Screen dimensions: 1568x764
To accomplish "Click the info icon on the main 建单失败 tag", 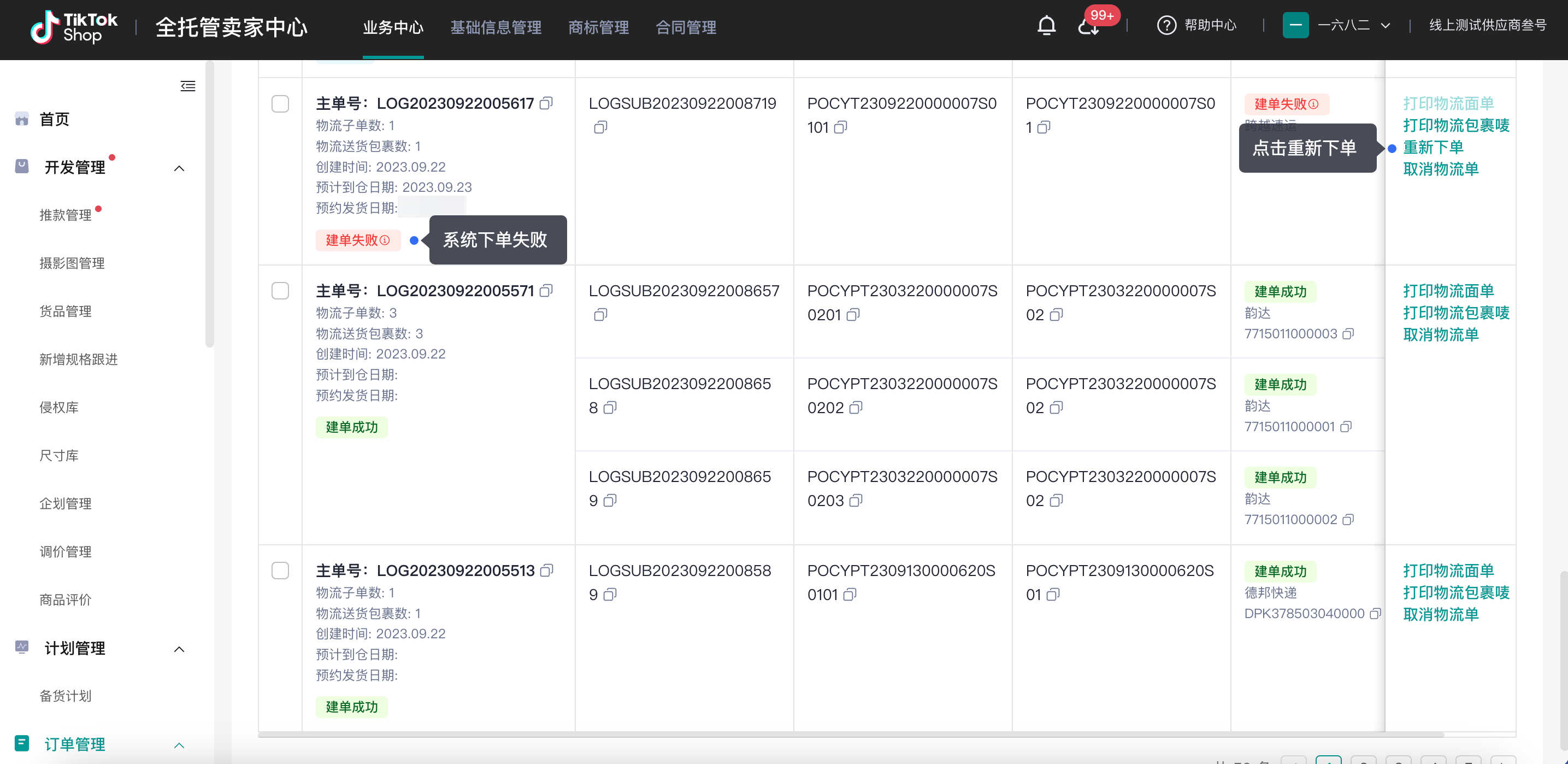I will pos(385,240).
